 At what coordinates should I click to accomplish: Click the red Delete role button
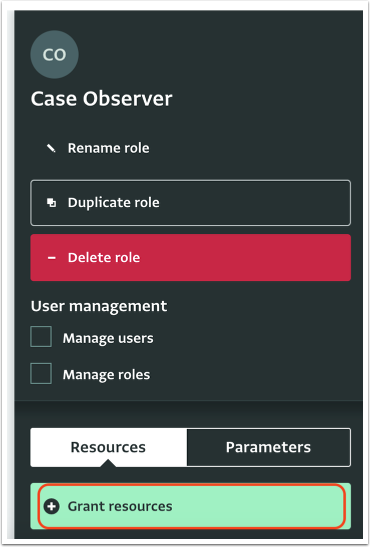click(190, 257)
